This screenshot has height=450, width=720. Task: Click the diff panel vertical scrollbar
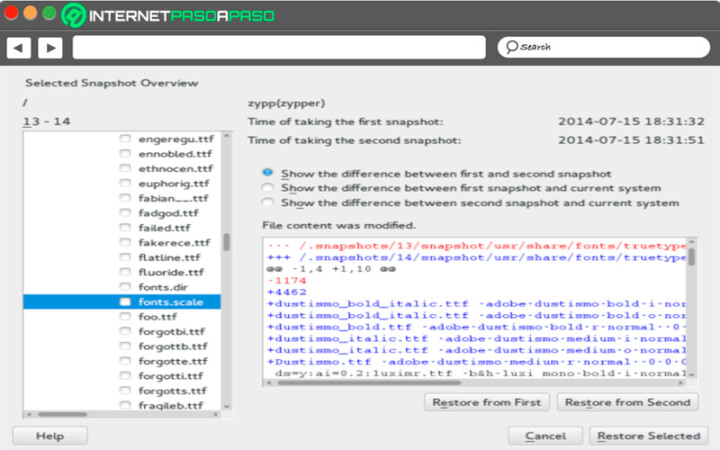pos(691,258)
